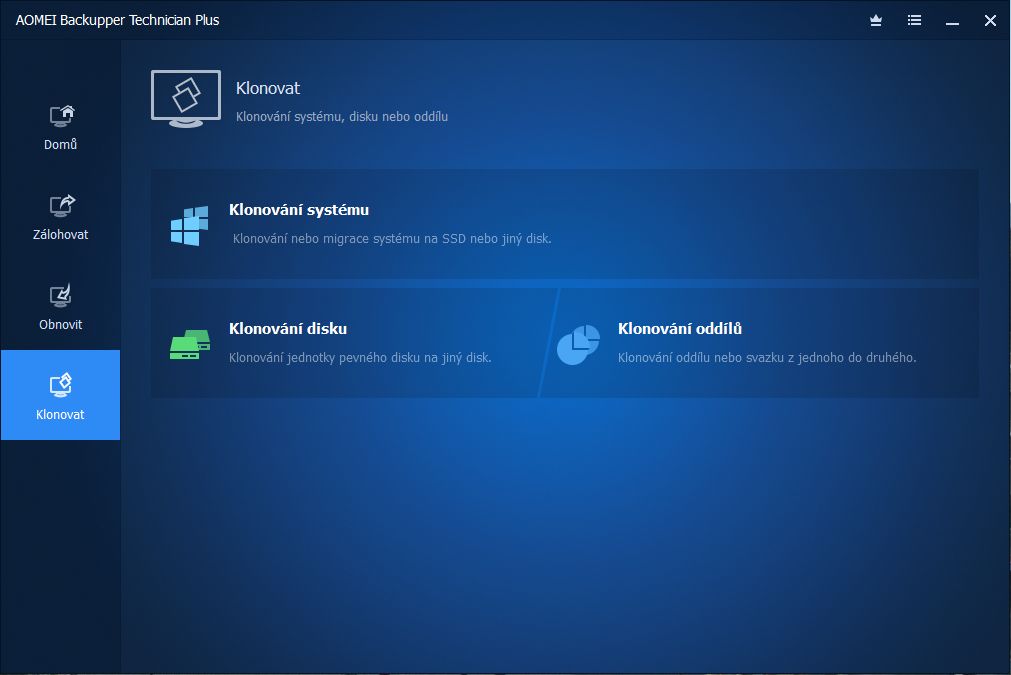Viewport: 1011px width, 675px height.
Task: Click the Domů house monitor icon
Action: 61,116
